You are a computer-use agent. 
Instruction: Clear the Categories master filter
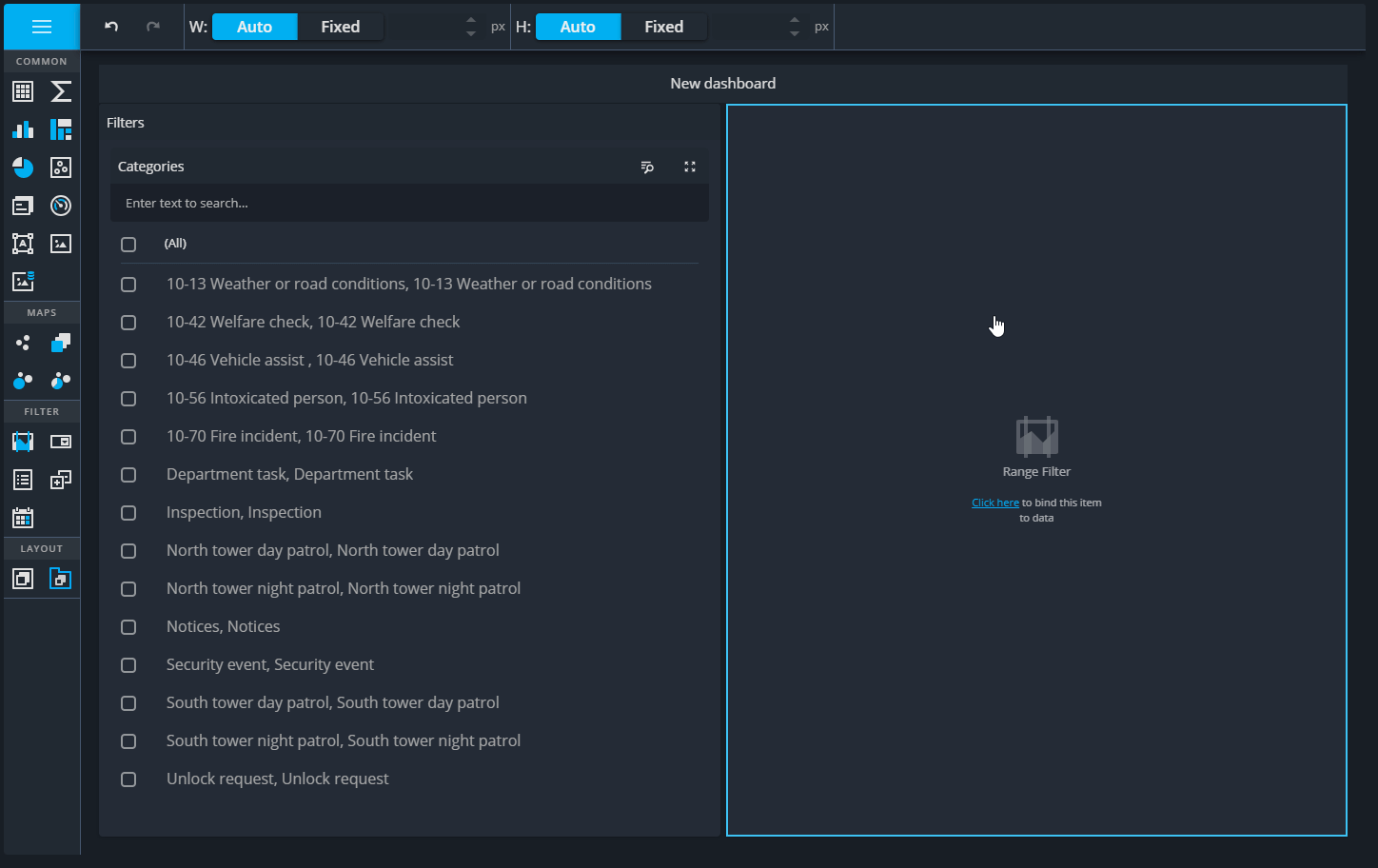647,167
